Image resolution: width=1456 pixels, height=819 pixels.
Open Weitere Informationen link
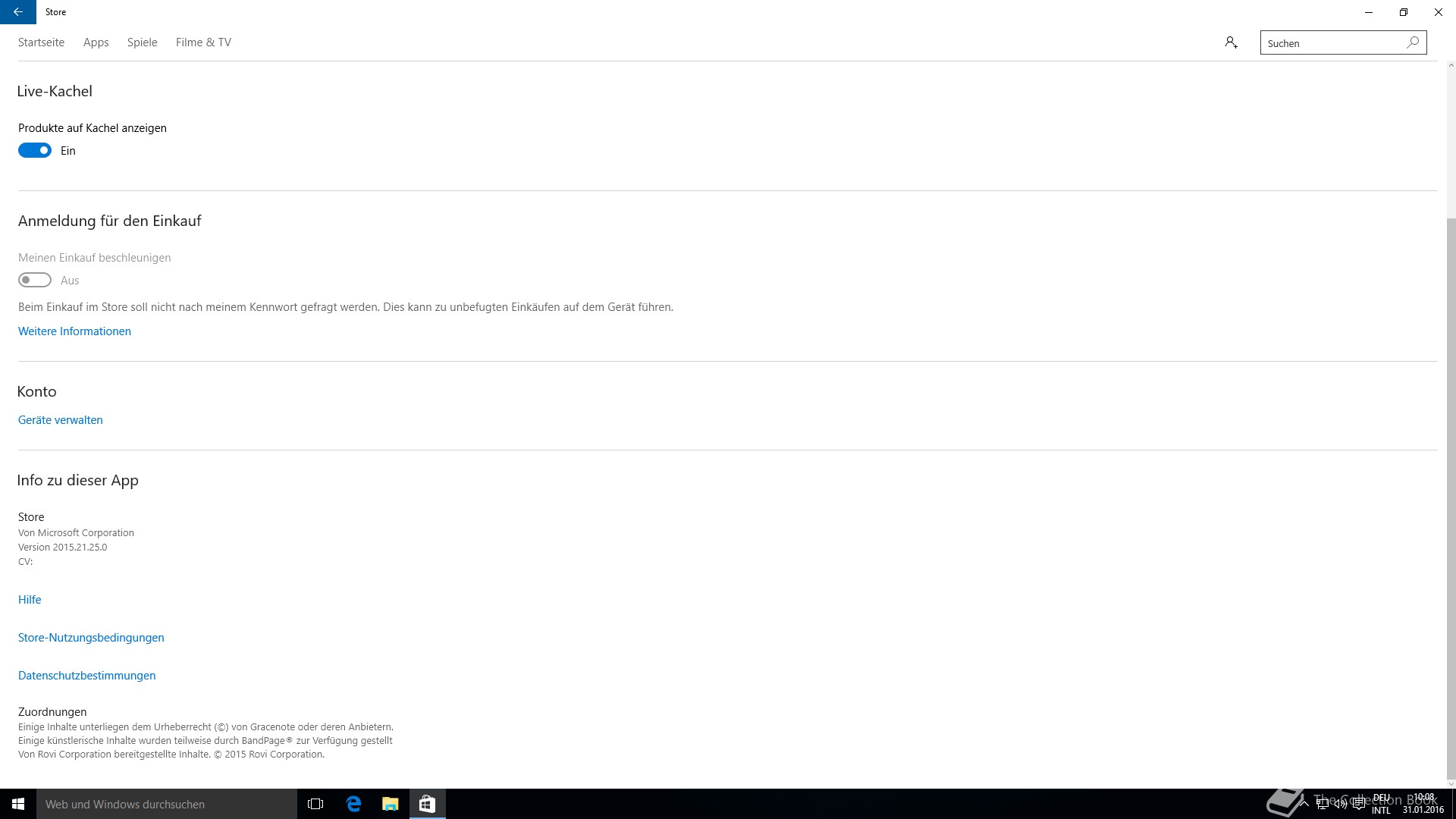point(74,331)
